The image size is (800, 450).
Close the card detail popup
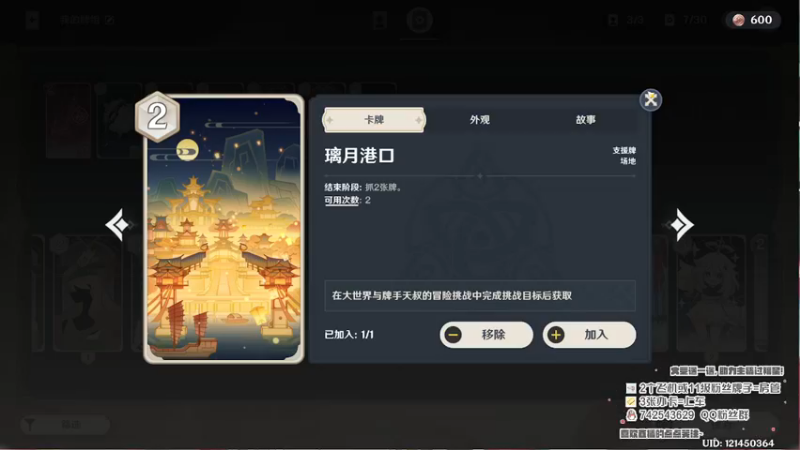click(651, 99)
